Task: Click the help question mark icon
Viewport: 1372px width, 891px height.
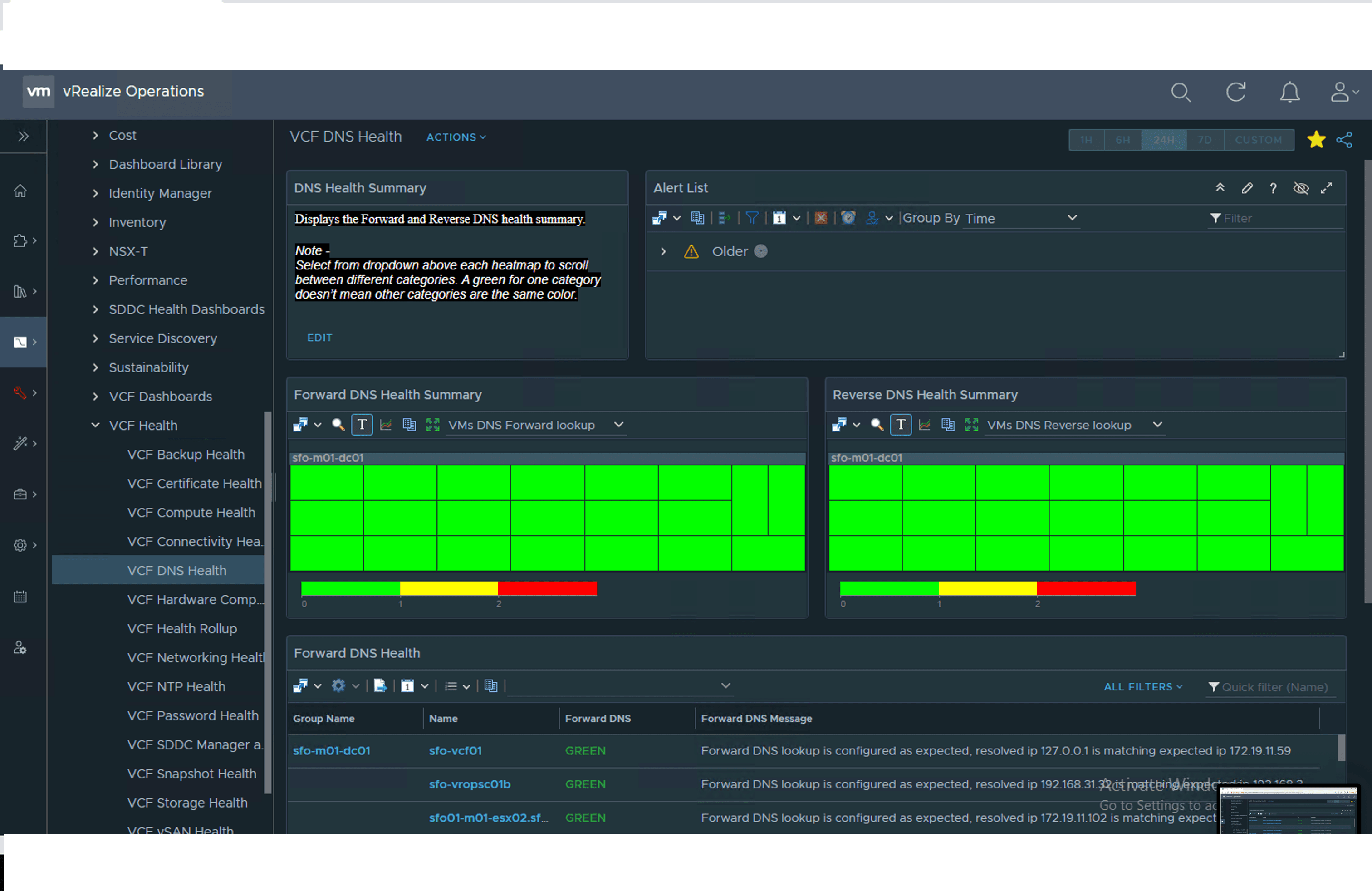Action: pos(1273,188)
